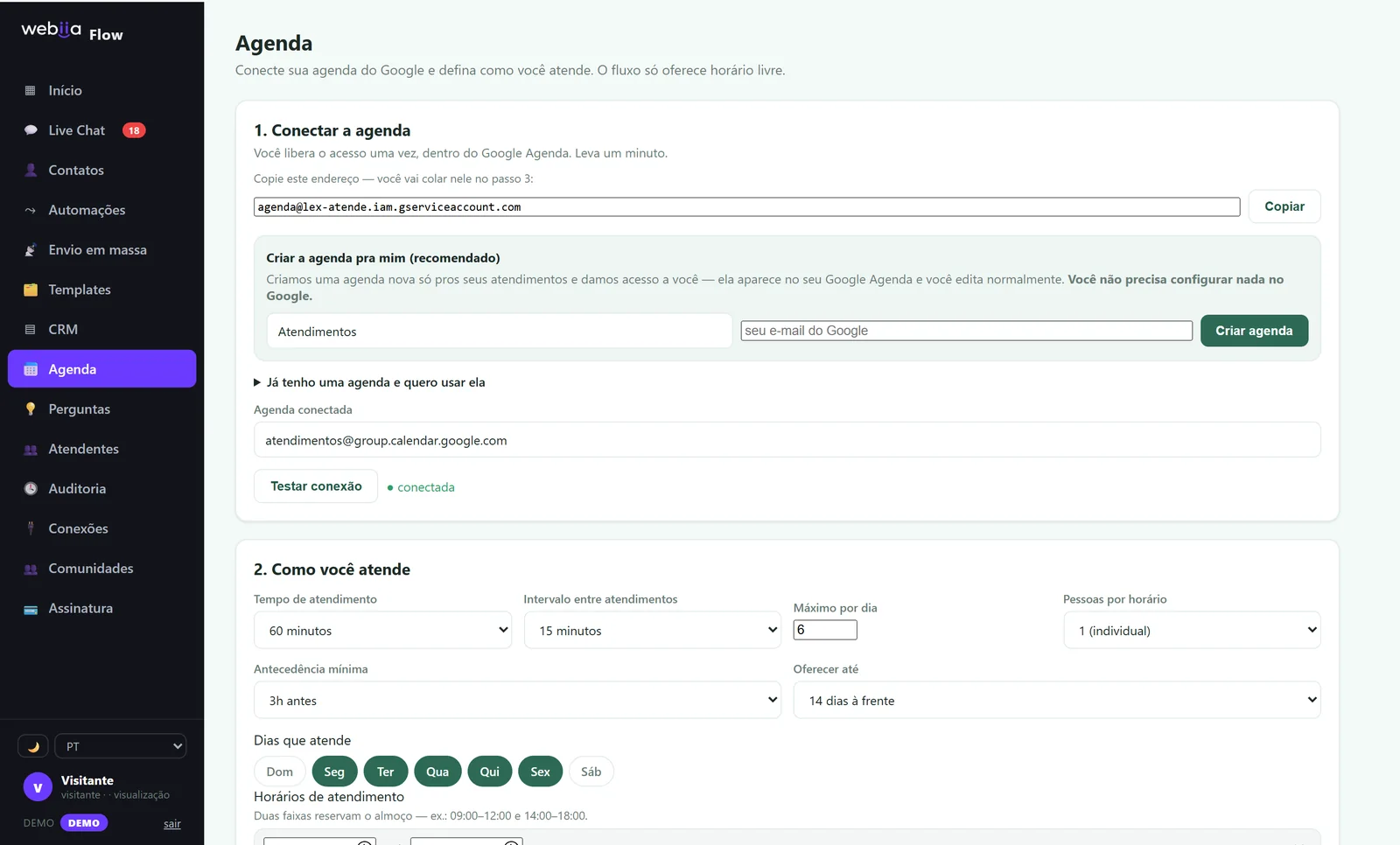Click the Auditoria clock icon

pos(31,489)
